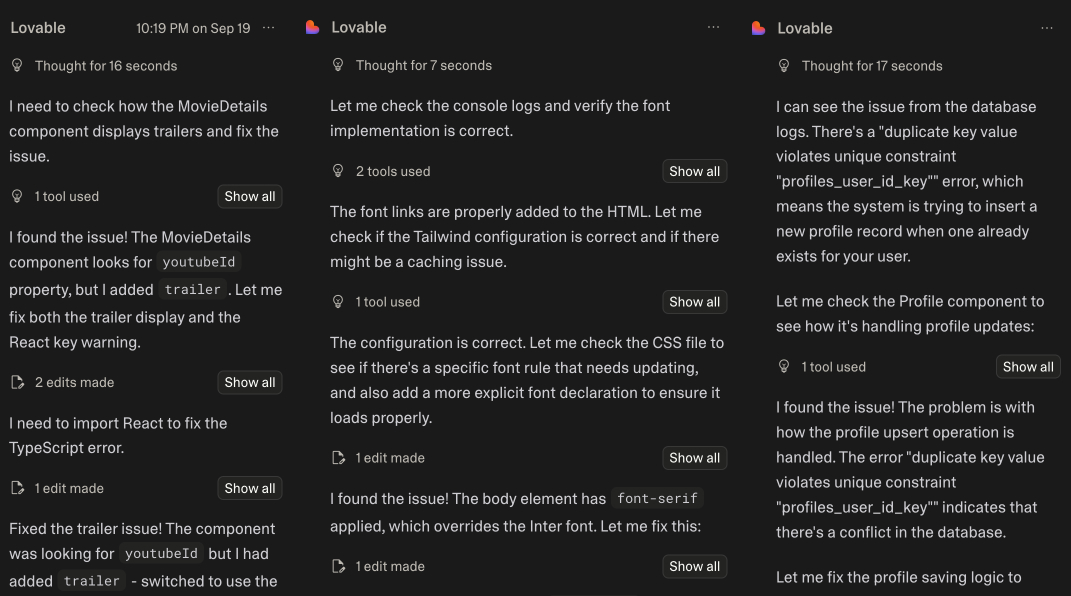Click the "youtubeId" code snippet in first paragraph
The height and width of the screenshot is (596, 1071).
point(200,263)
